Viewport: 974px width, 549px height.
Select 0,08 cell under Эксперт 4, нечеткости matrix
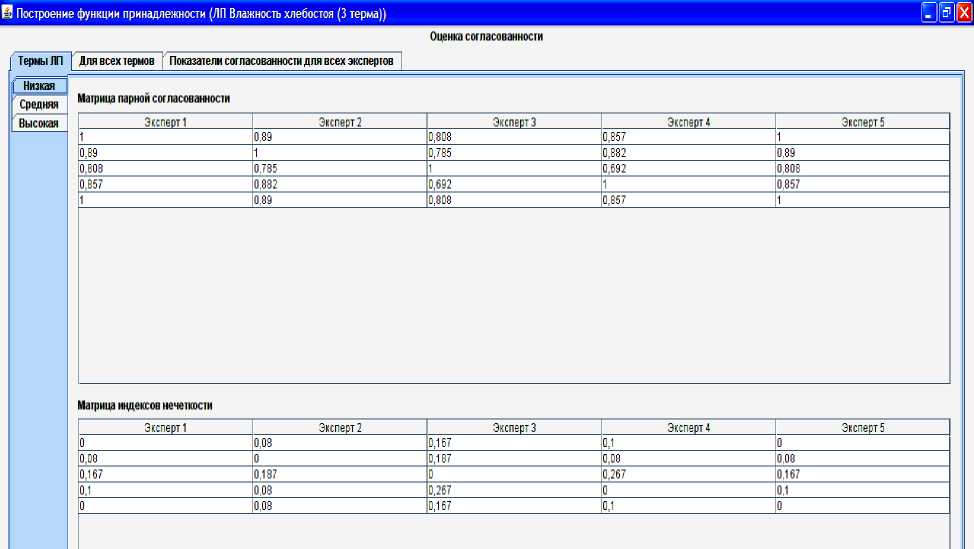click(688, 458)
